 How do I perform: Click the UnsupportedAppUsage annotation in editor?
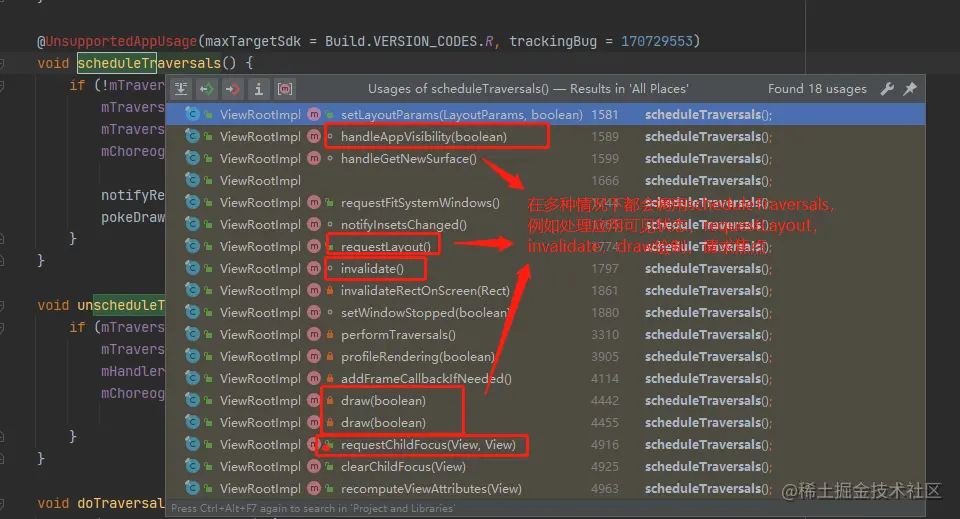[117, 41]
